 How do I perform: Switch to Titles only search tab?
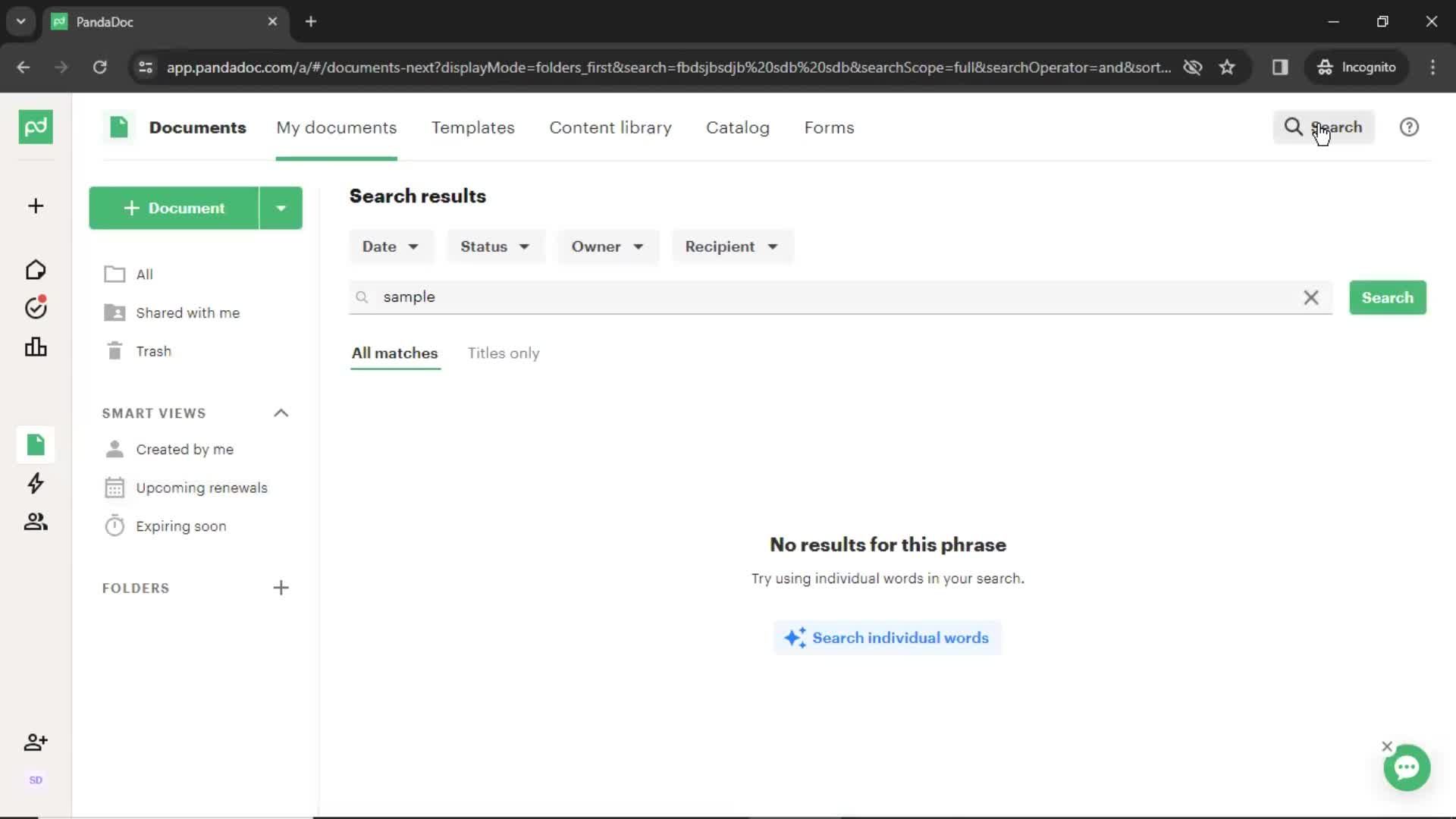504,353
